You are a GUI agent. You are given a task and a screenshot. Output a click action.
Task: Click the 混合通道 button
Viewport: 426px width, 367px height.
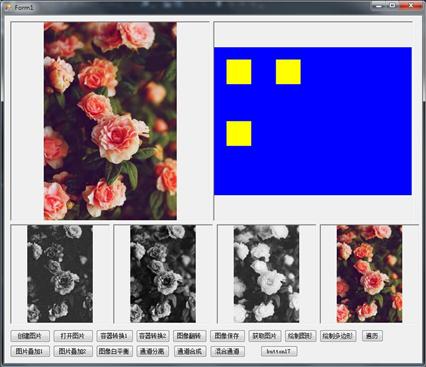tap(228, 351)
